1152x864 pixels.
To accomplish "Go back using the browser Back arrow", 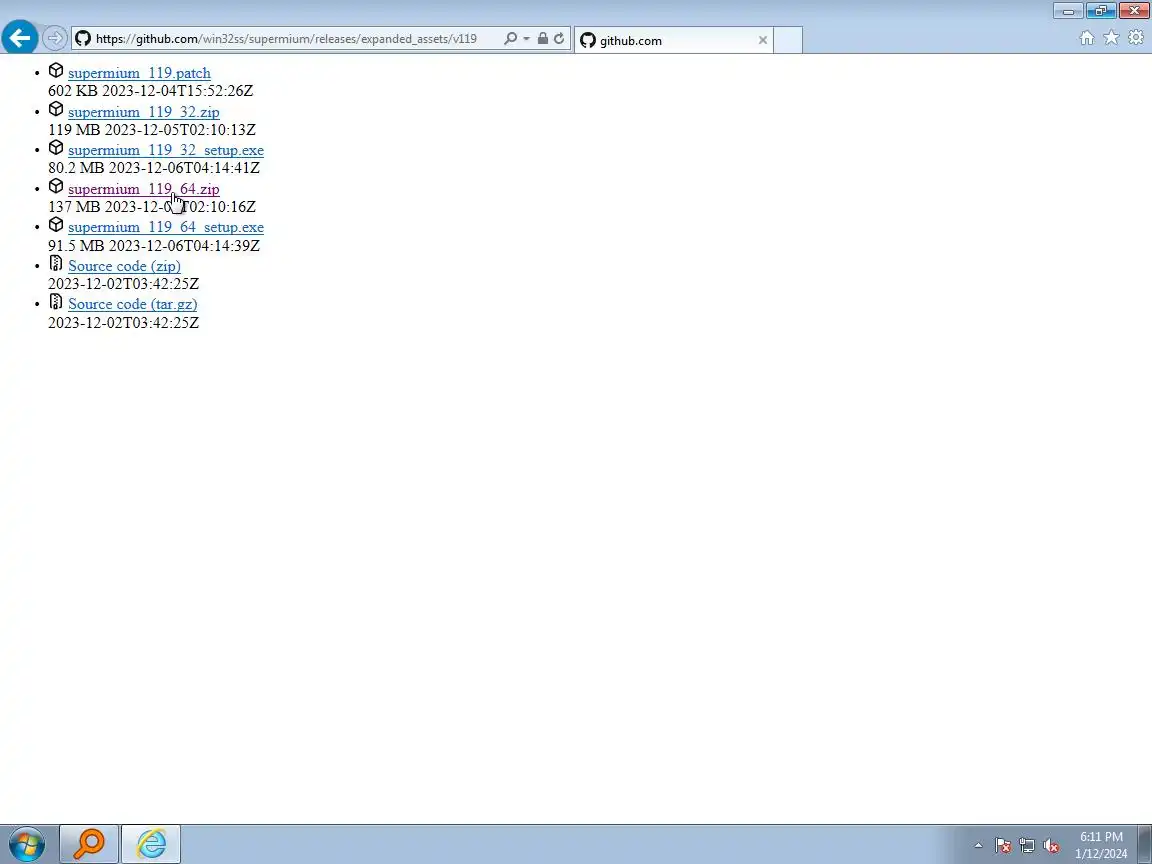I will point(20,37).
